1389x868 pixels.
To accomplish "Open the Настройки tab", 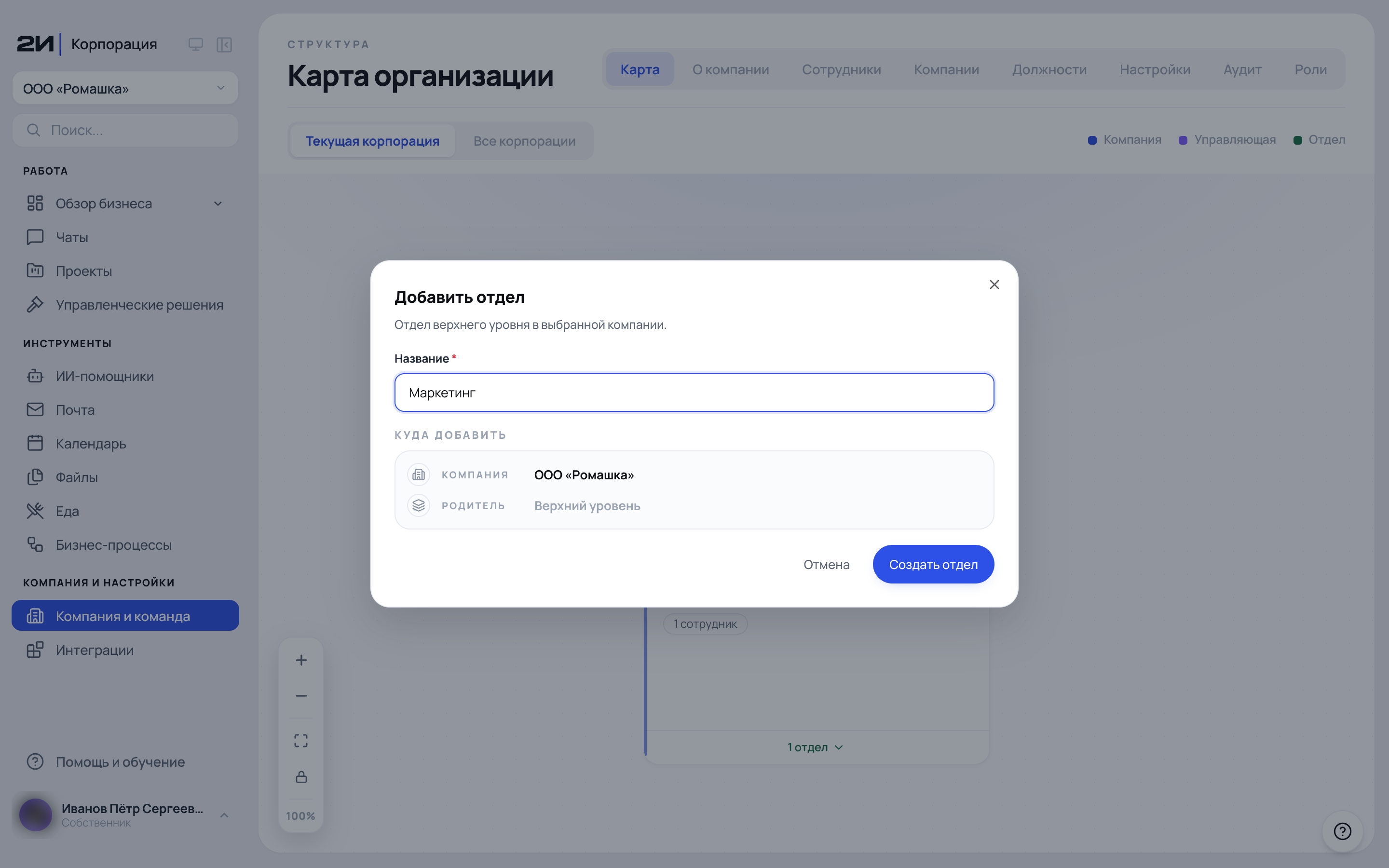I will [1155, 69].
